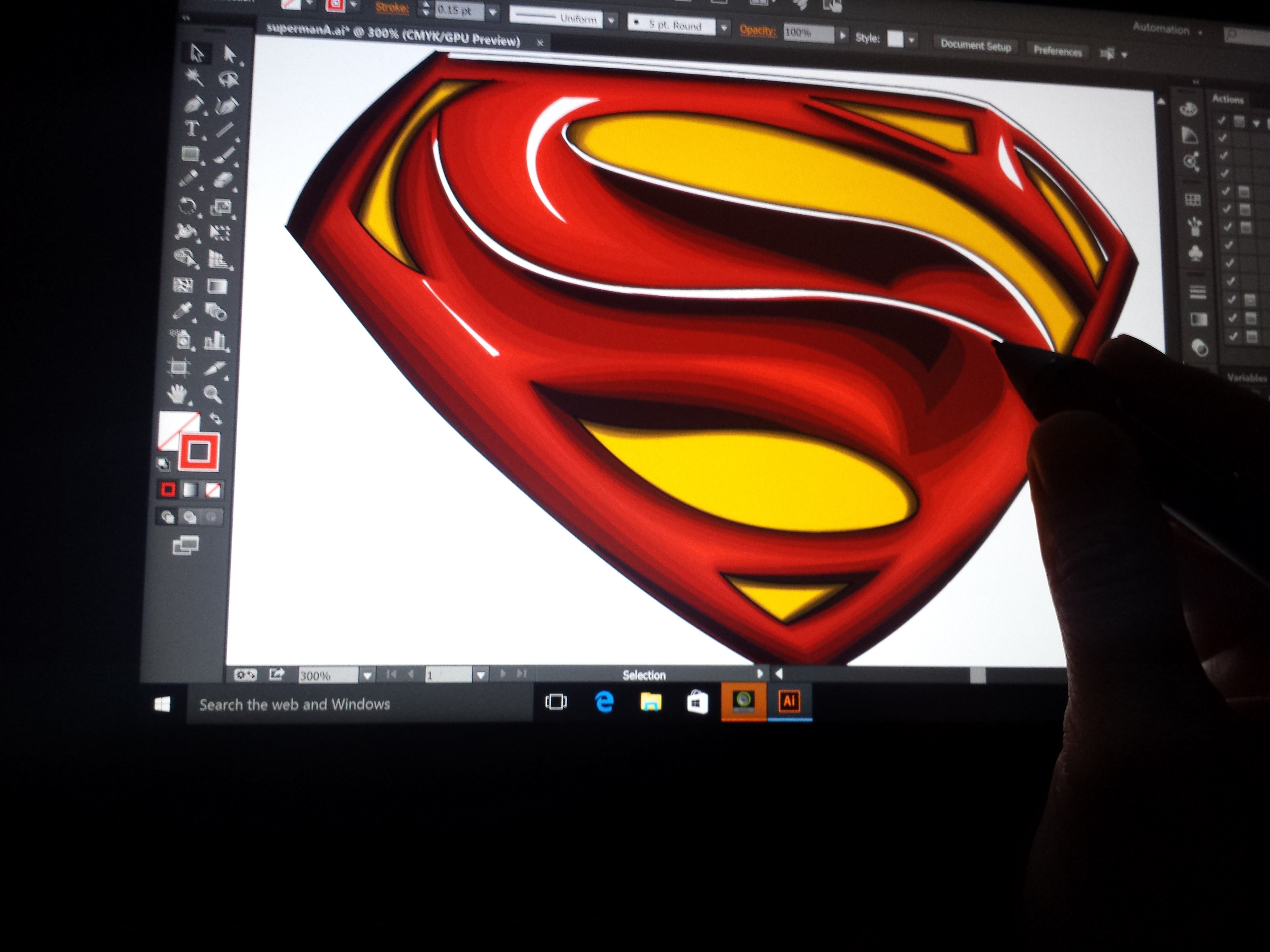1270x952 pixels.
Task: Select the Blend tool
Action: 216,312
